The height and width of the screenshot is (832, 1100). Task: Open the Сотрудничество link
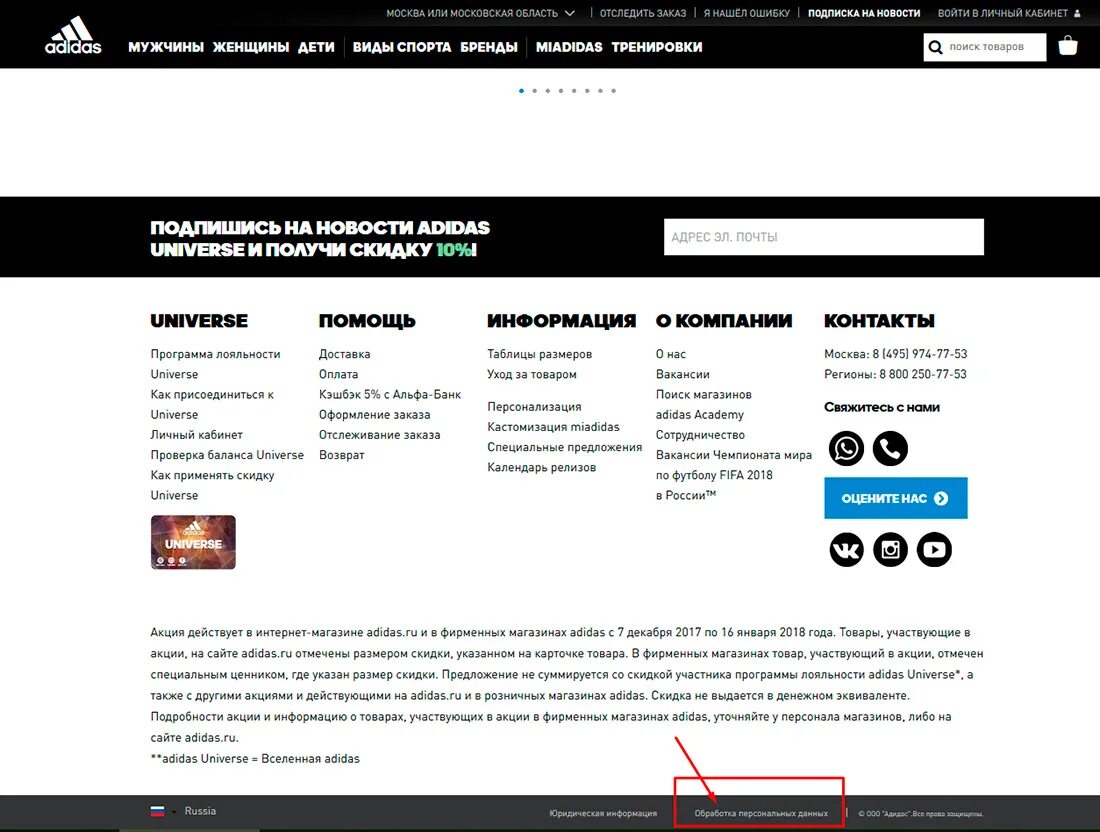[x=700, y=435]
